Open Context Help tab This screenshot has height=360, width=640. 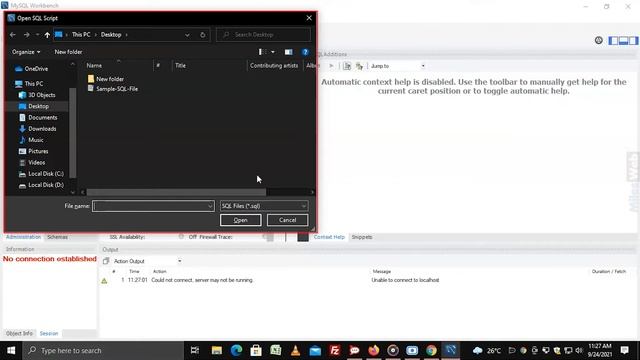329,237
